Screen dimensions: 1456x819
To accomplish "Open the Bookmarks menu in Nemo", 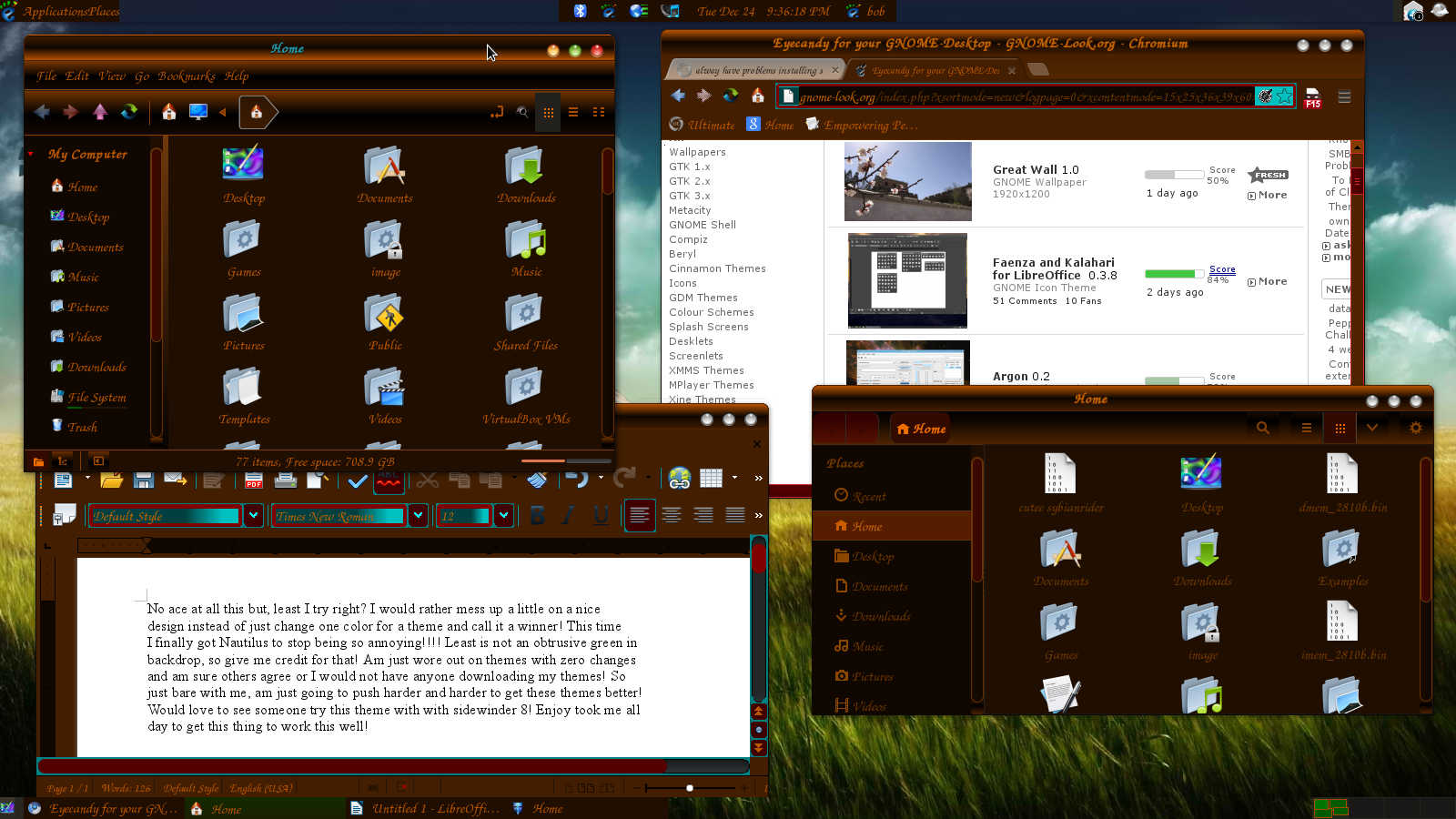I will tap(187, 76).
